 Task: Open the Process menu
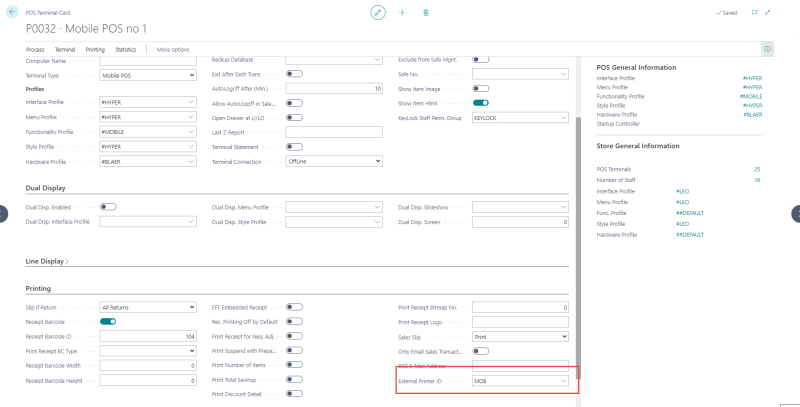35,49
